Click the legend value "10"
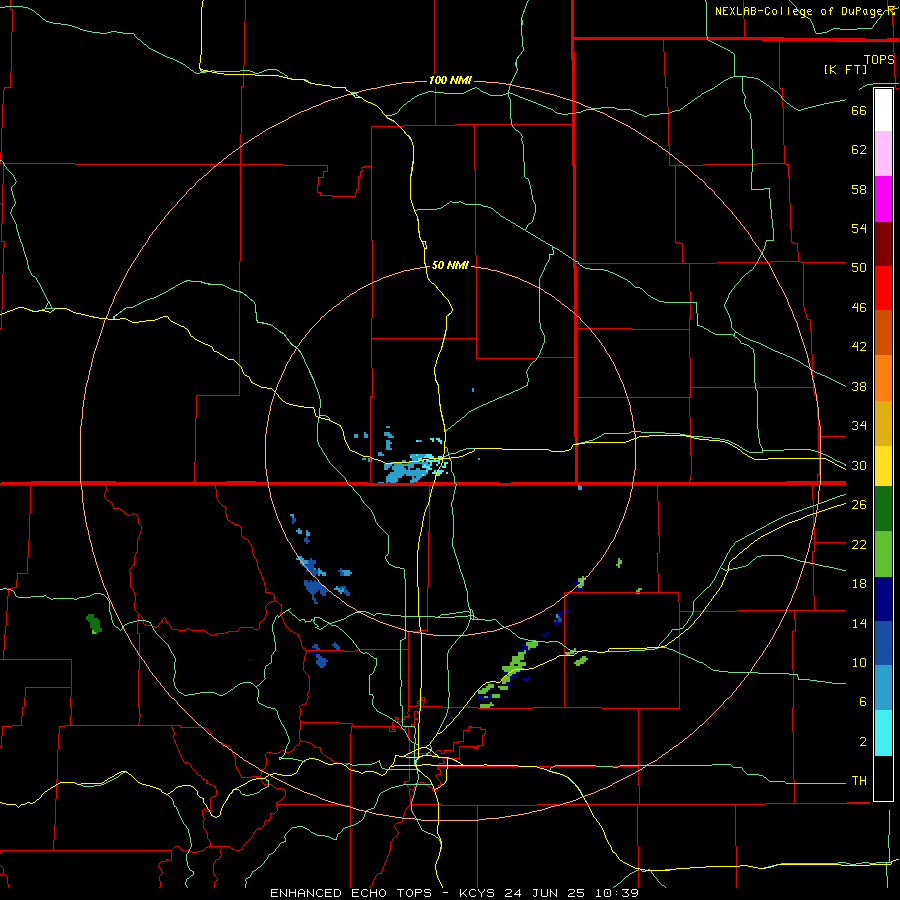The image size is (900, 900). click(x=859, y=662)
